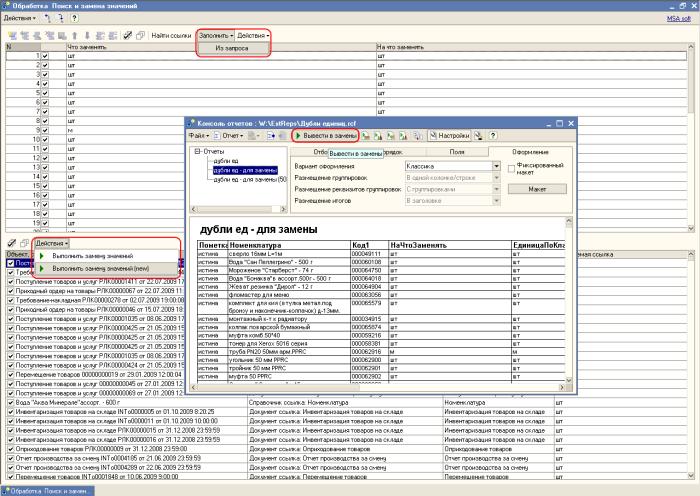700x496 pixels.
Task: Click the reports tree horizontal scrollbar
Action: [238, 209]
